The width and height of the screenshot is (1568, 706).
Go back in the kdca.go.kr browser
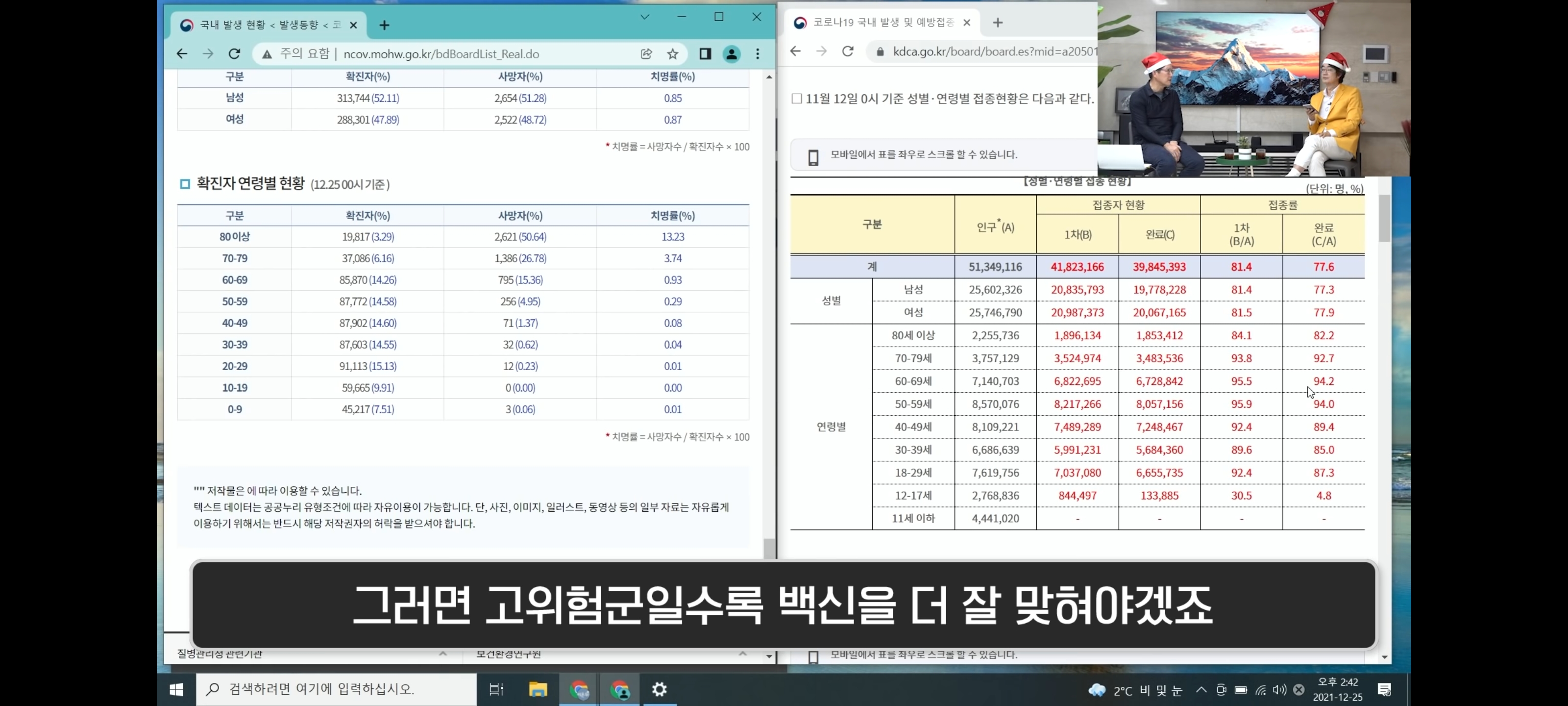(x=796, y=52)
